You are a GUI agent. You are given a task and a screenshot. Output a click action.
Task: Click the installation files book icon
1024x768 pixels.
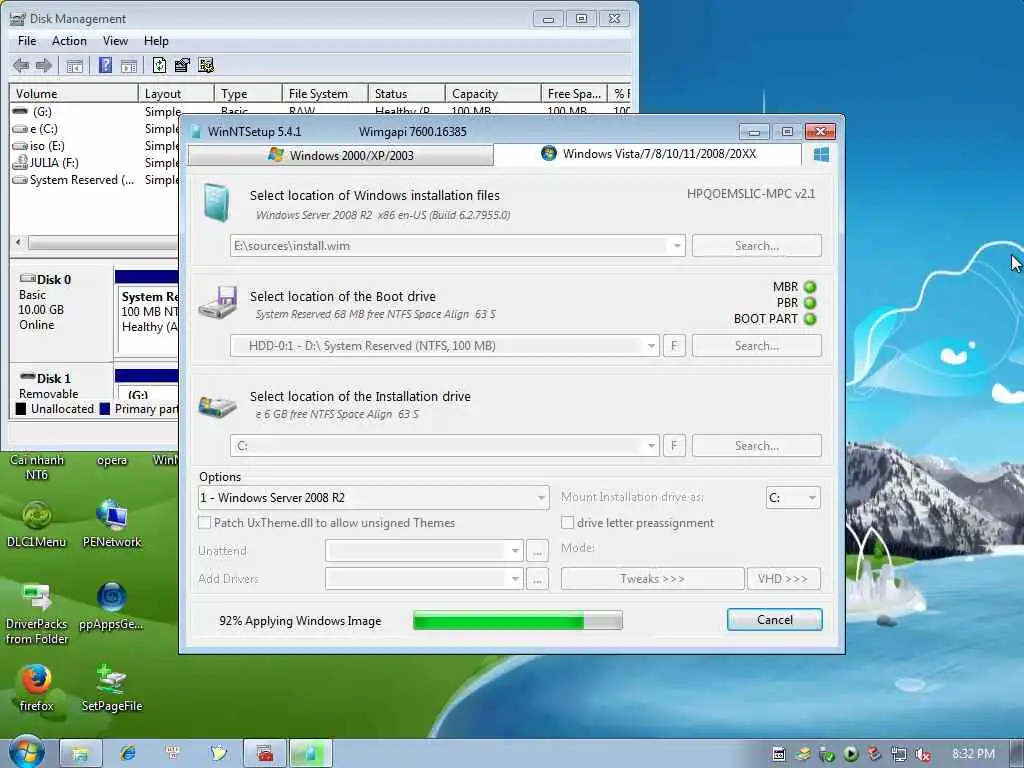click(x=216, y=202)
